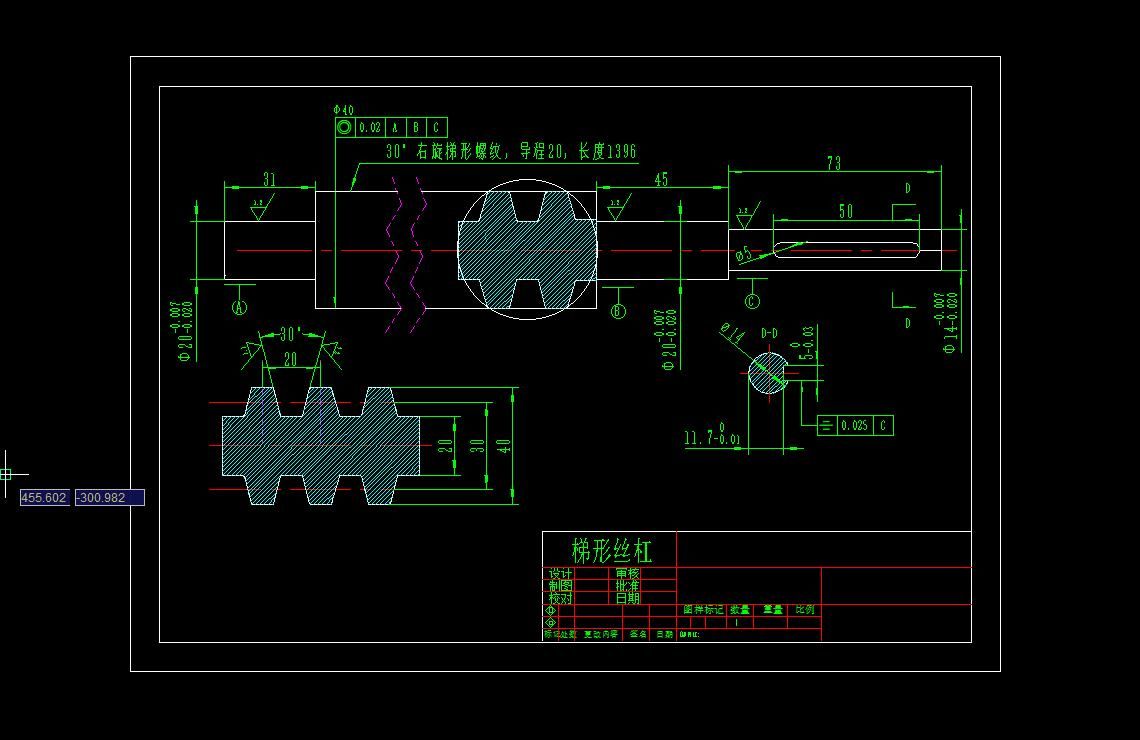Select the datum B circle marker

tap(618, 311)
